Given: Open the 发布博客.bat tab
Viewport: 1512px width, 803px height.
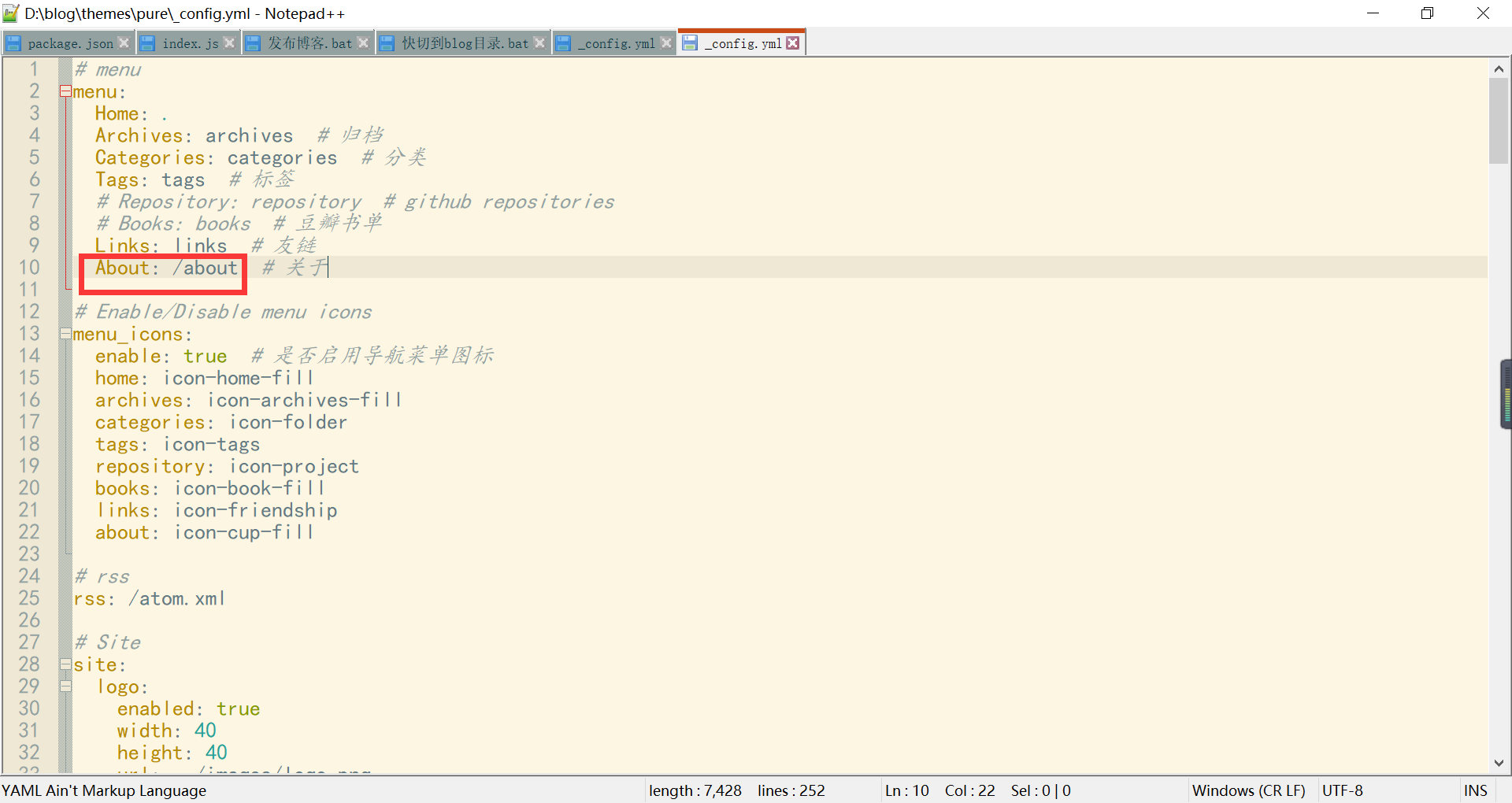Looking at the screenshot, I should 309,43.
